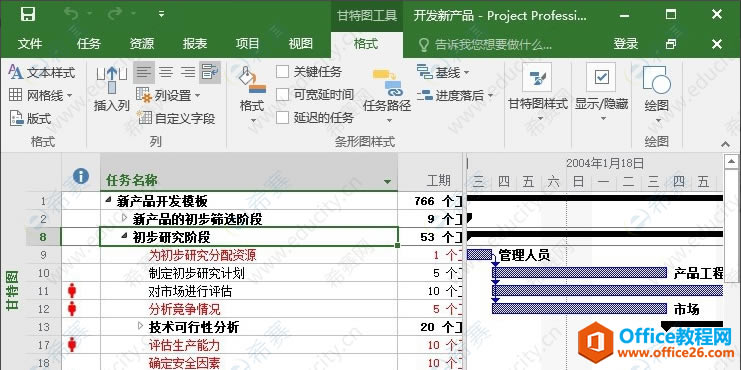741x370 pixels.
Task: Center column text alignment icon
Action: pos(166,72)
